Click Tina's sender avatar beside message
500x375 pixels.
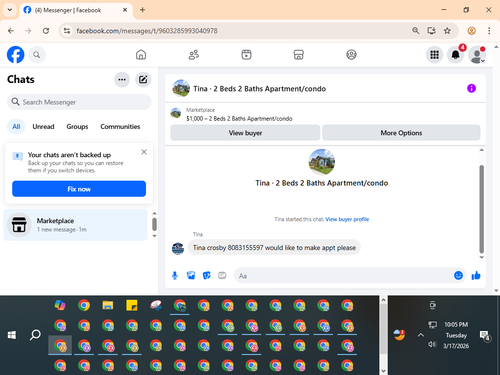pyautogui.click(x=178, y=249)
